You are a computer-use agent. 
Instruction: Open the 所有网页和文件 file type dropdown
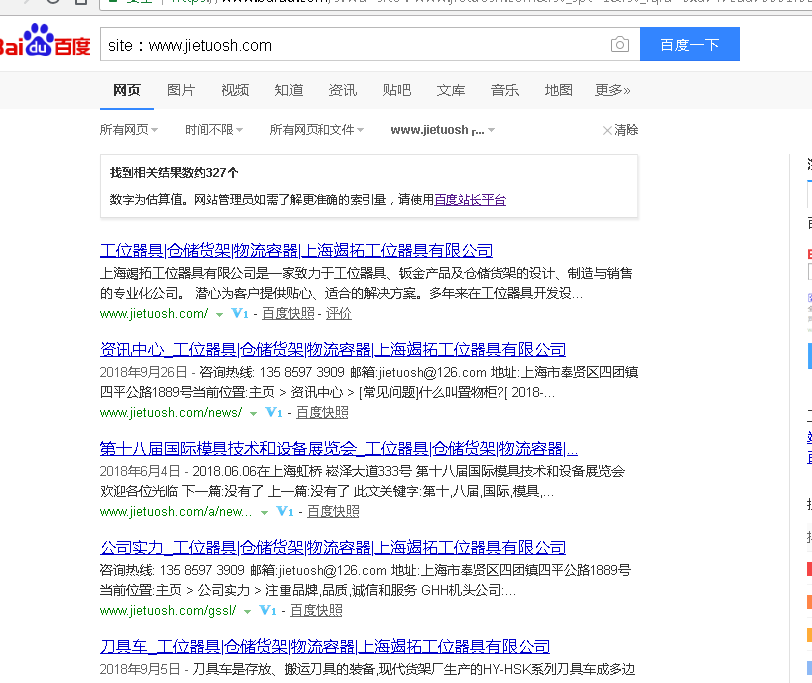316,130
